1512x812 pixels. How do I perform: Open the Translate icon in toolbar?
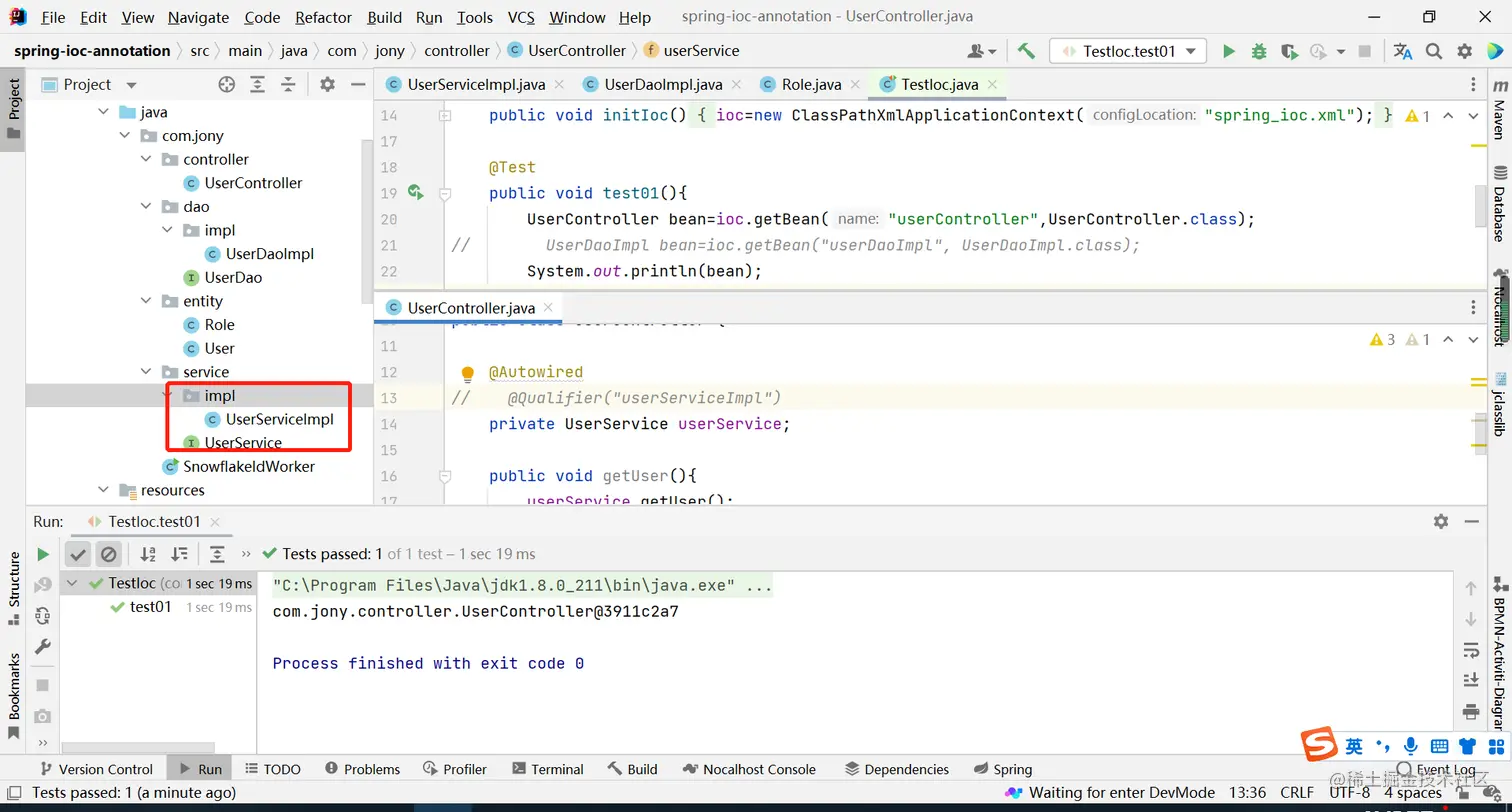coord(1403,51)
